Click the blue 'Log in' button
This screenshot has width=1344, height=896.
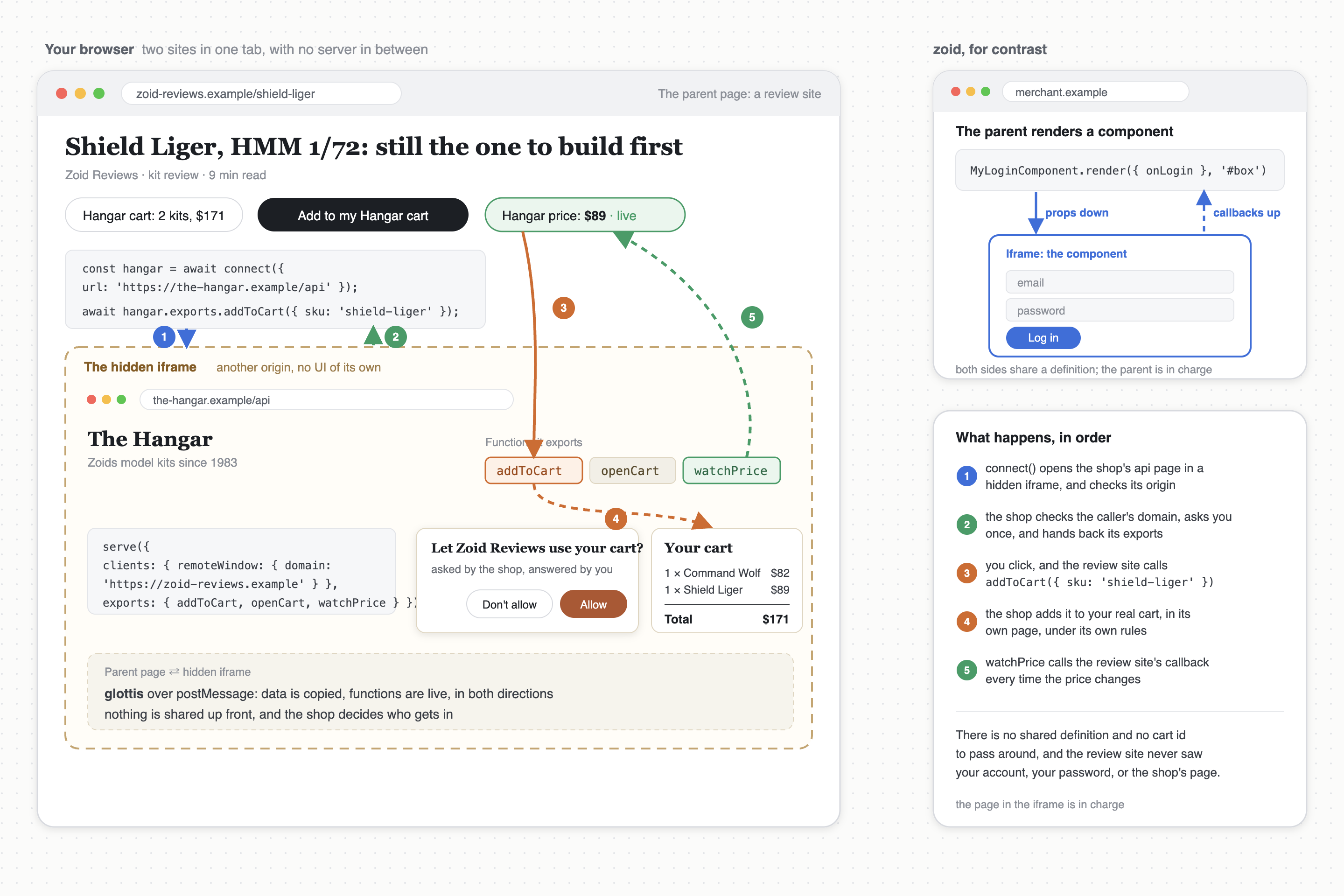click(x=1043, y=337)
